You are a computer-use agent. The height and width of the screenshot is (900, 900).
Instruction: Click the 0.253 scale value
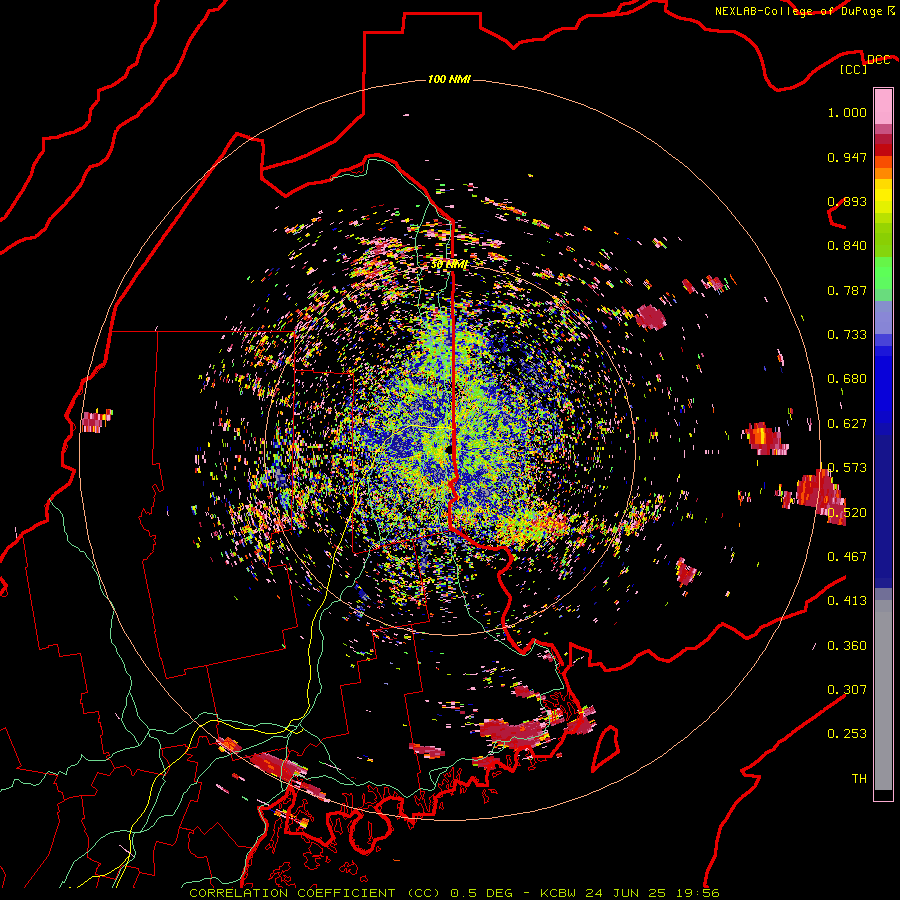click(847, 734)
